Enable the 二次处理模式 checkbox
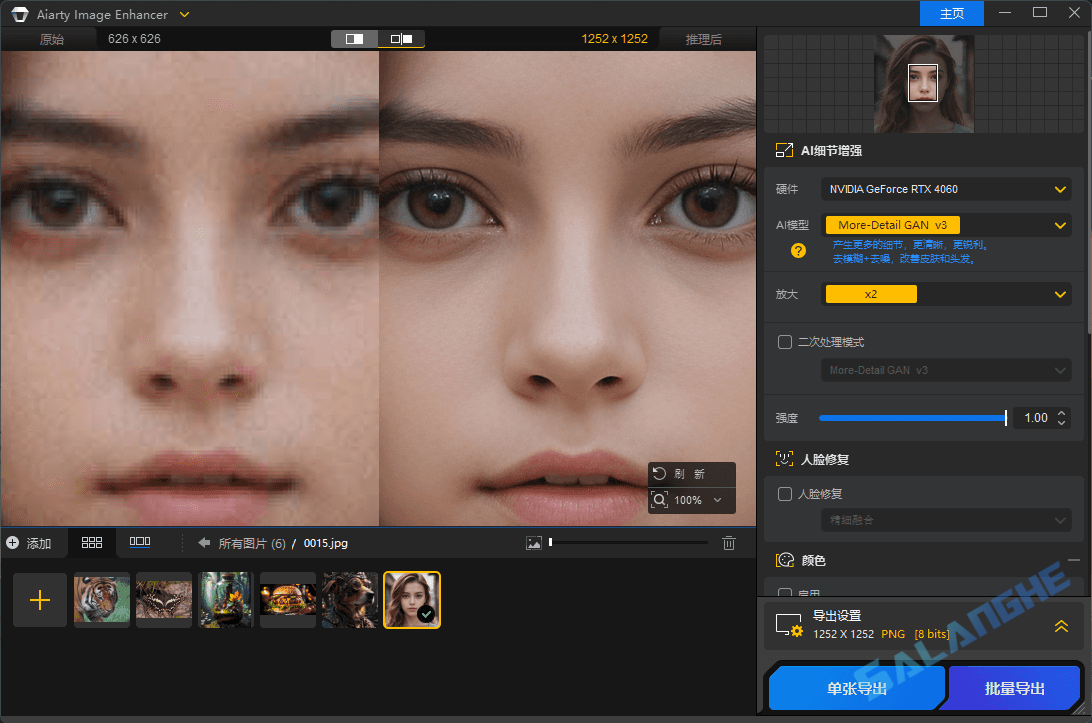The width and height of the screenshot is (1092, 723). 785,341
